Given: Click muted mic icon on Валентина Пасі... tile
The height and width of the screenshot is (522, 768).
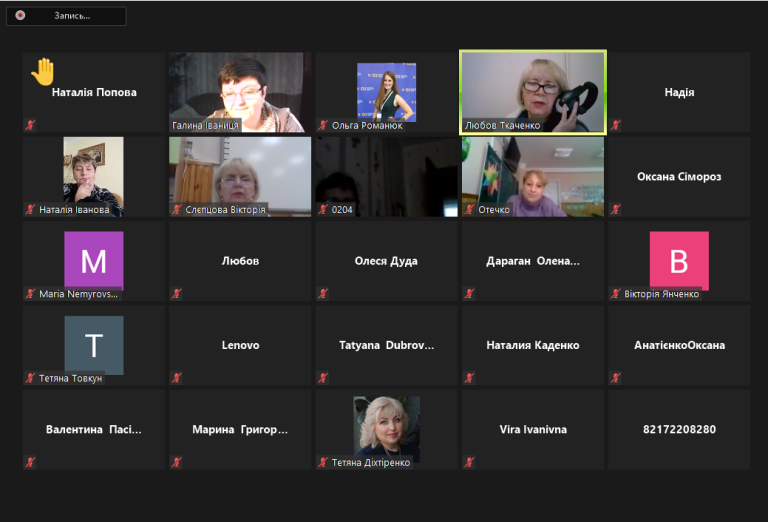Looking at the screenshot, I should coord(30,462).
